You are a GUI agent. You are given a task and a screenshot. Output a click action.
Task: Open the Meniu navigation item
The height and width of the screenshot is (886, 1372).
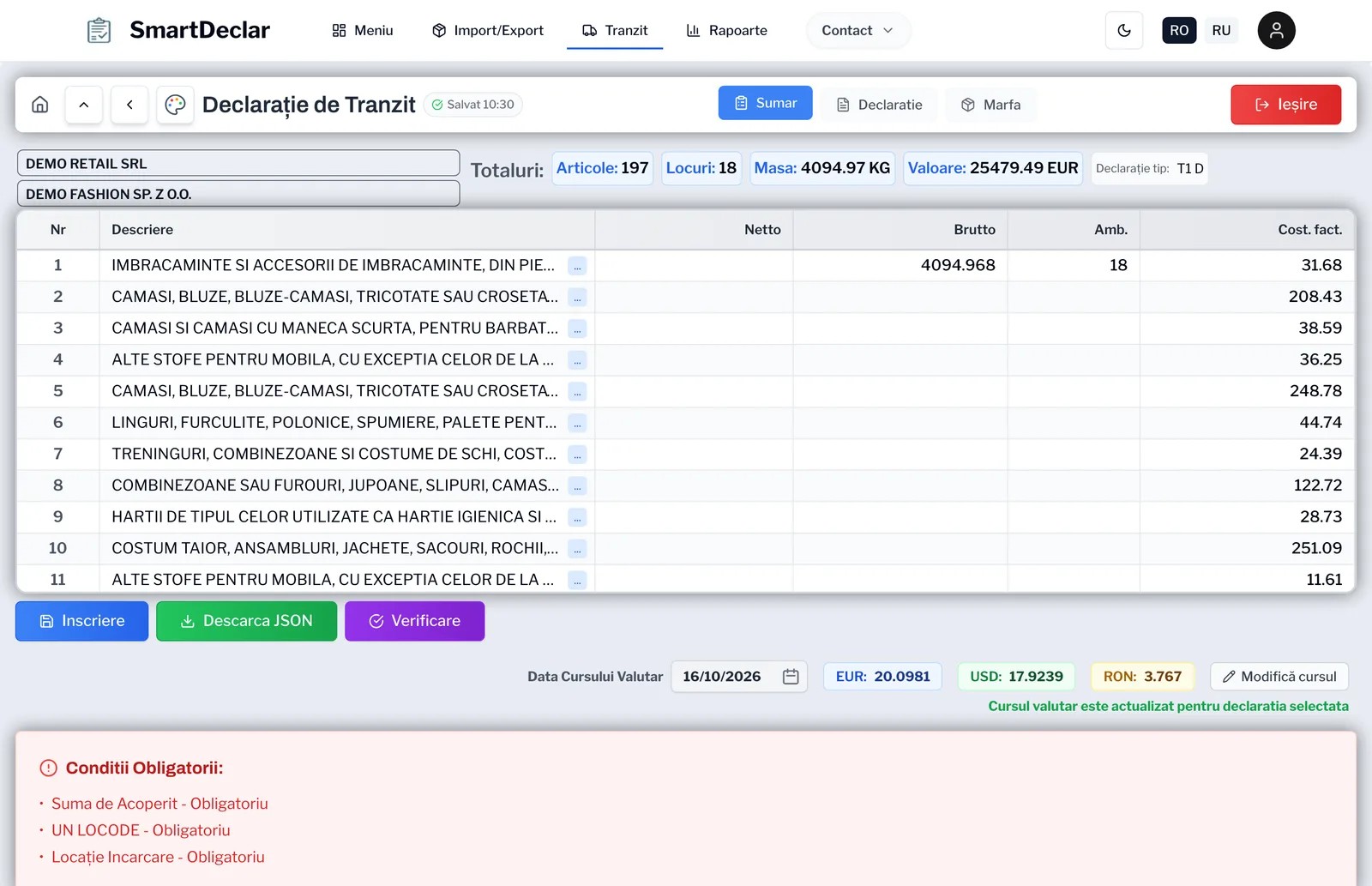click(362, 31)
